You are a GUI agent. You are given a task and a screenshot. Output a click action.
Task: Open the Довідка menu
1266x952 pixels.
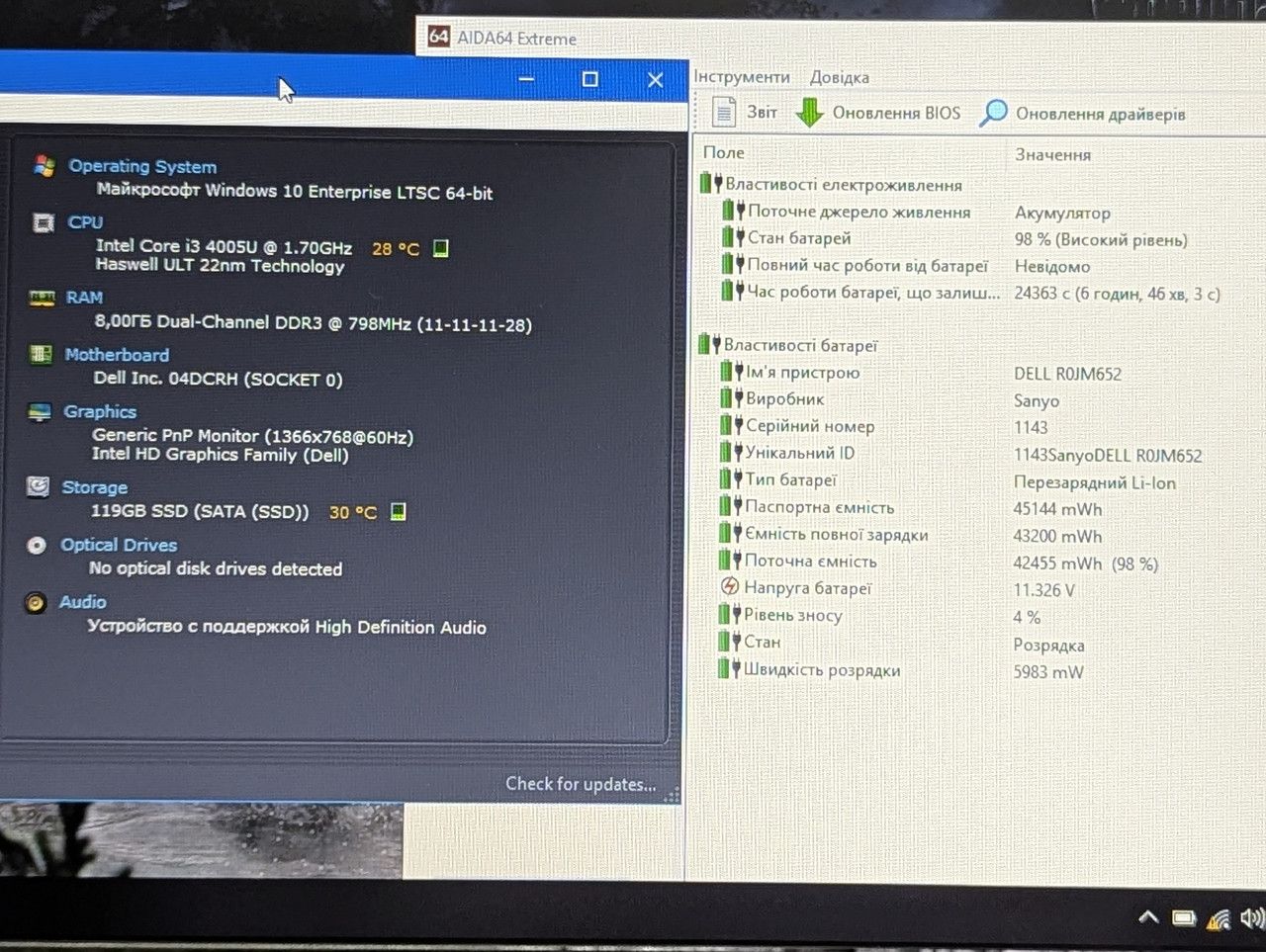(839, 77)
